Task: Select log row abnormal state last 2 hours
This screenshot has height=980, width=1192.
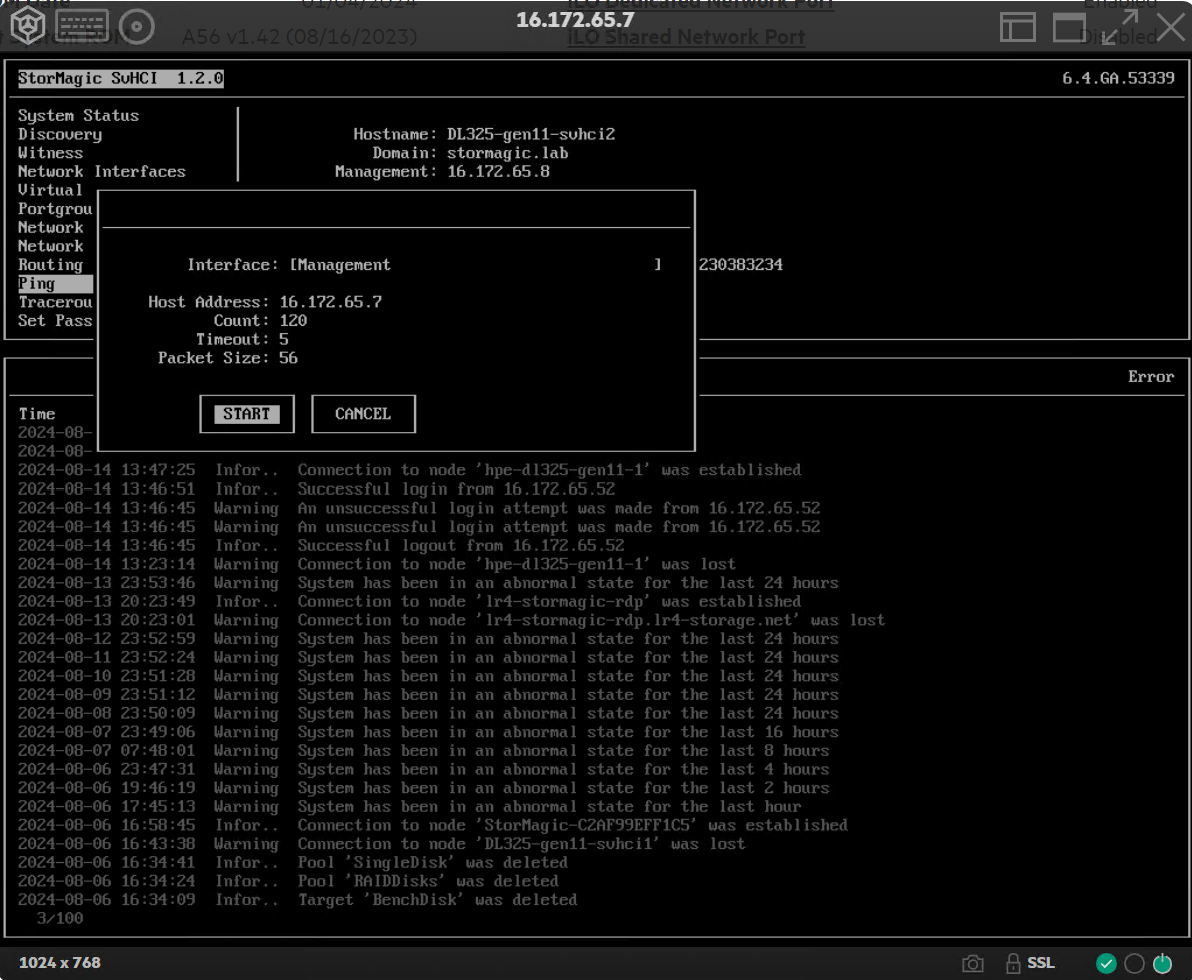Action: click(424, 788)
